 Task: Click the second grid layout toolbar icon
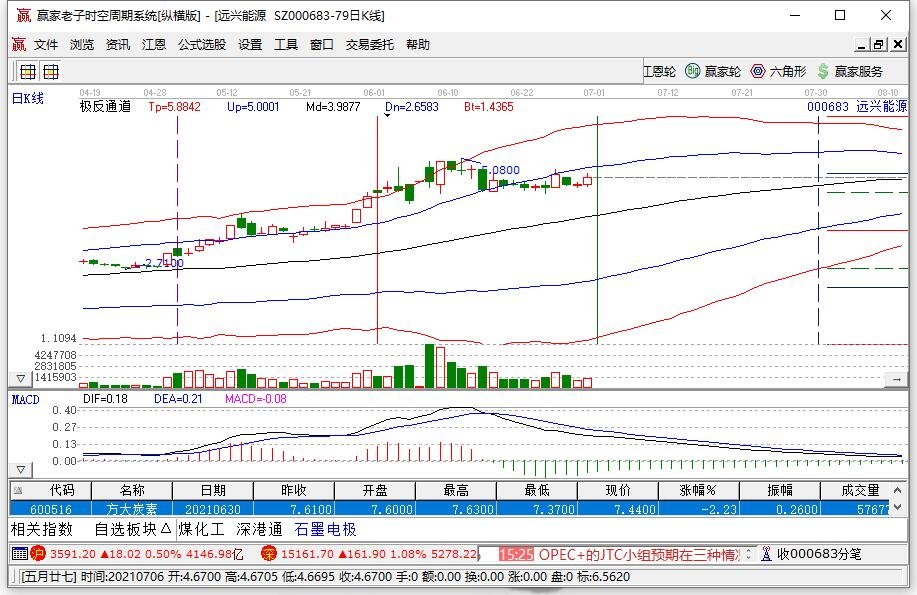[51, 72]
